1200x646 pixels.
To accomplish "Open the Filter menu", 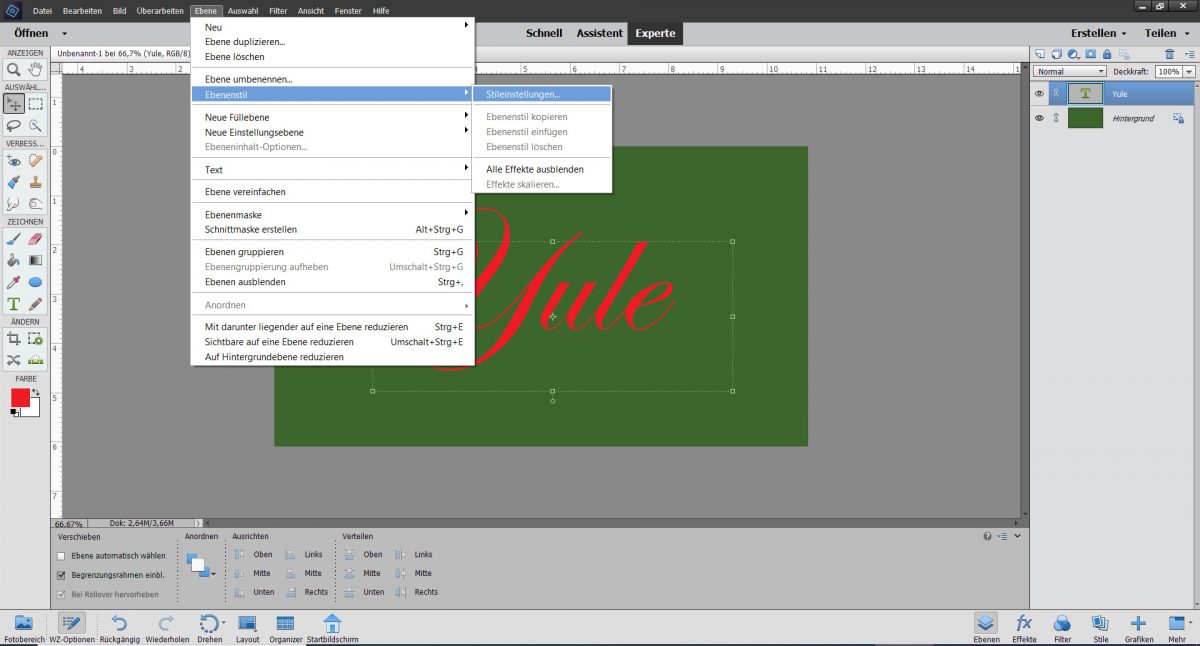I will (x=278, y=10).
